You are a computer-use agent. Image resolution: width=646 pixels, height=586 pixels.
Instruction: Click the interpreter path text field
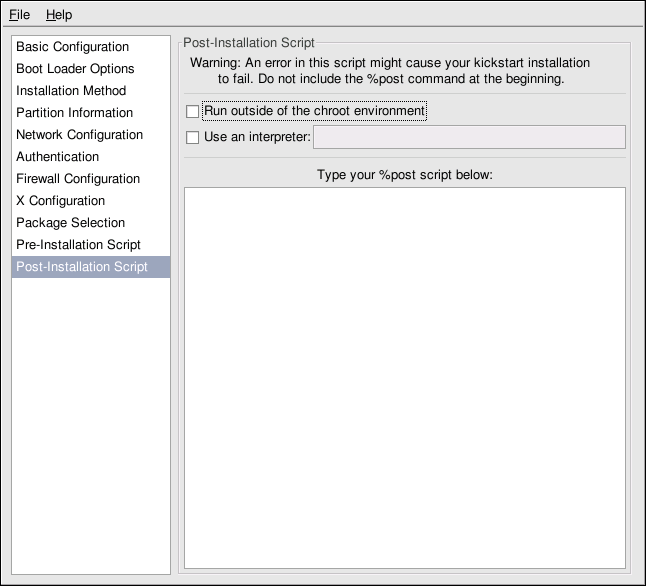(470, 137)
